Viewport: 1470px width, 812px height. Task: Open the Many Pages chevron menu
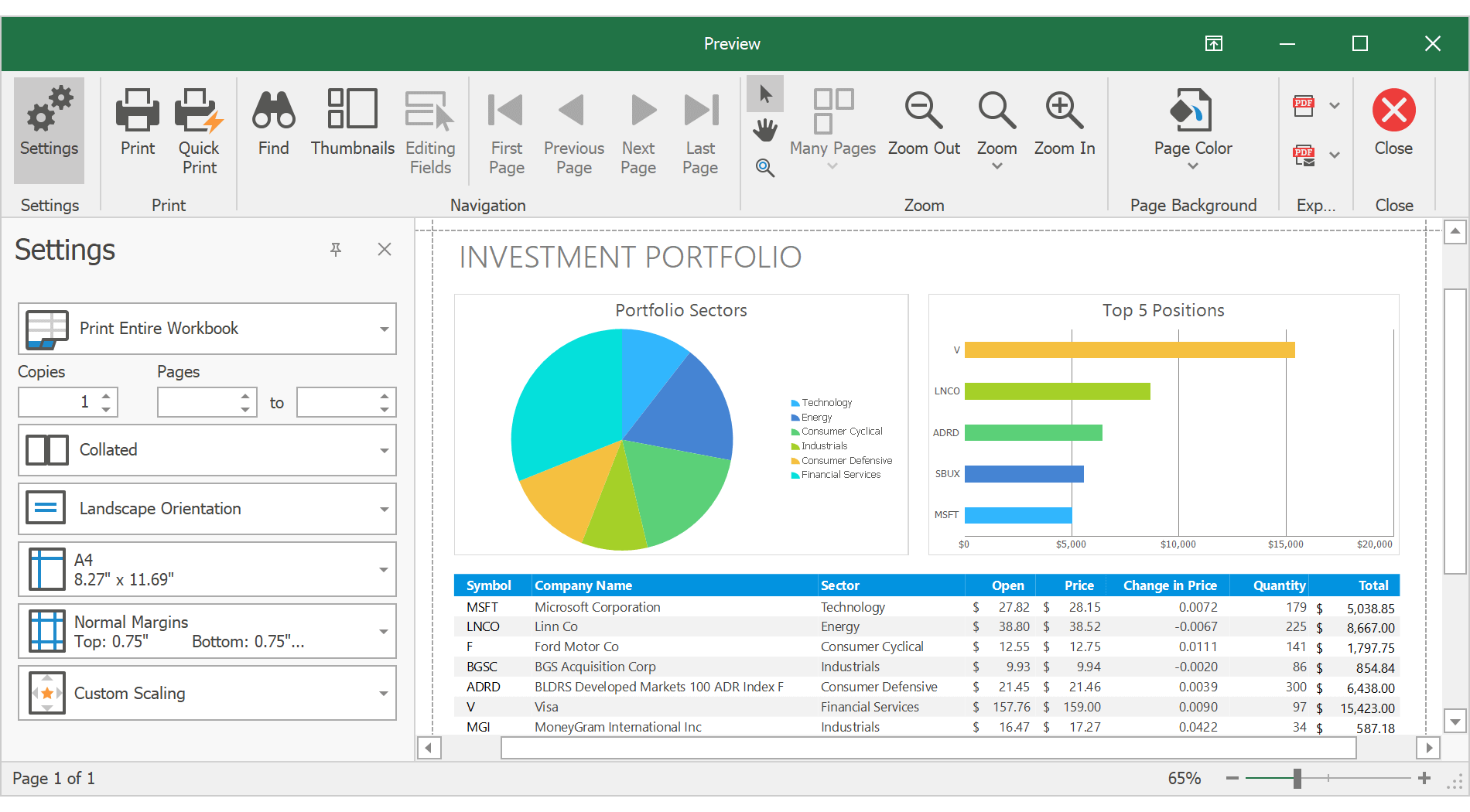[832, 165]
